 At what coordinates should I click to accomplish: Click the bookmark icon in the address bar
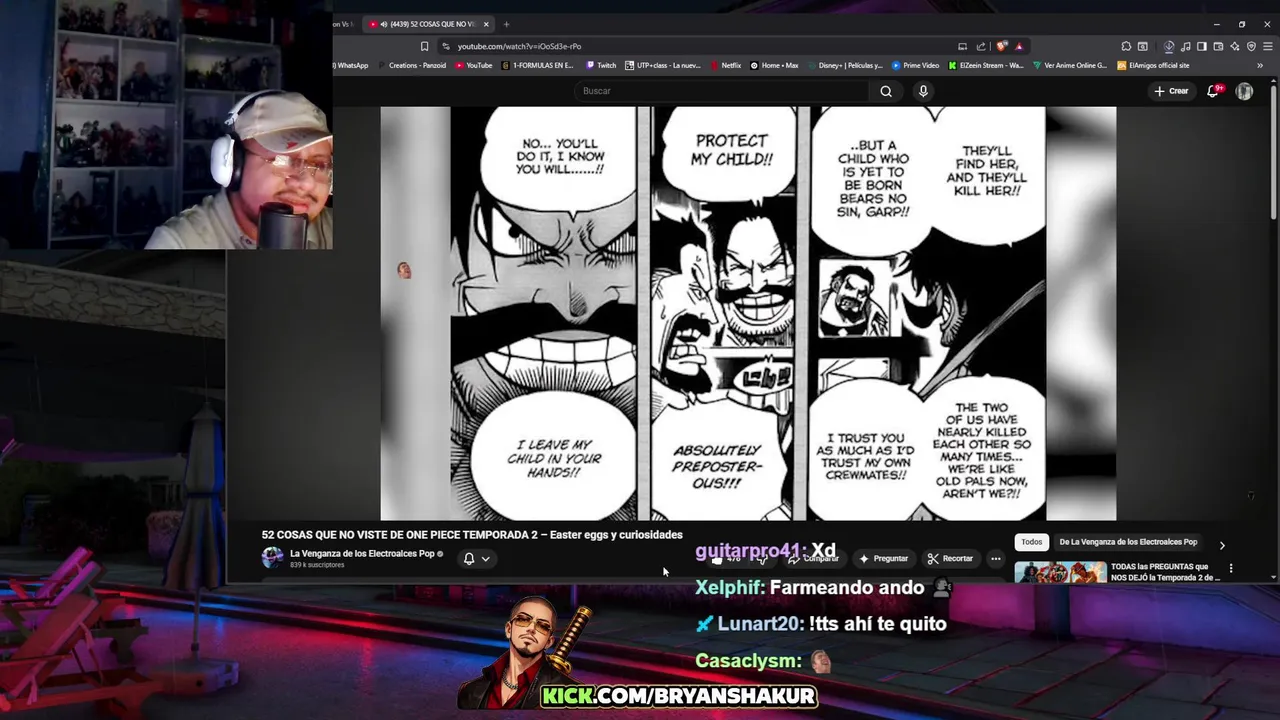pyautogui.click(x=424, y=46)
